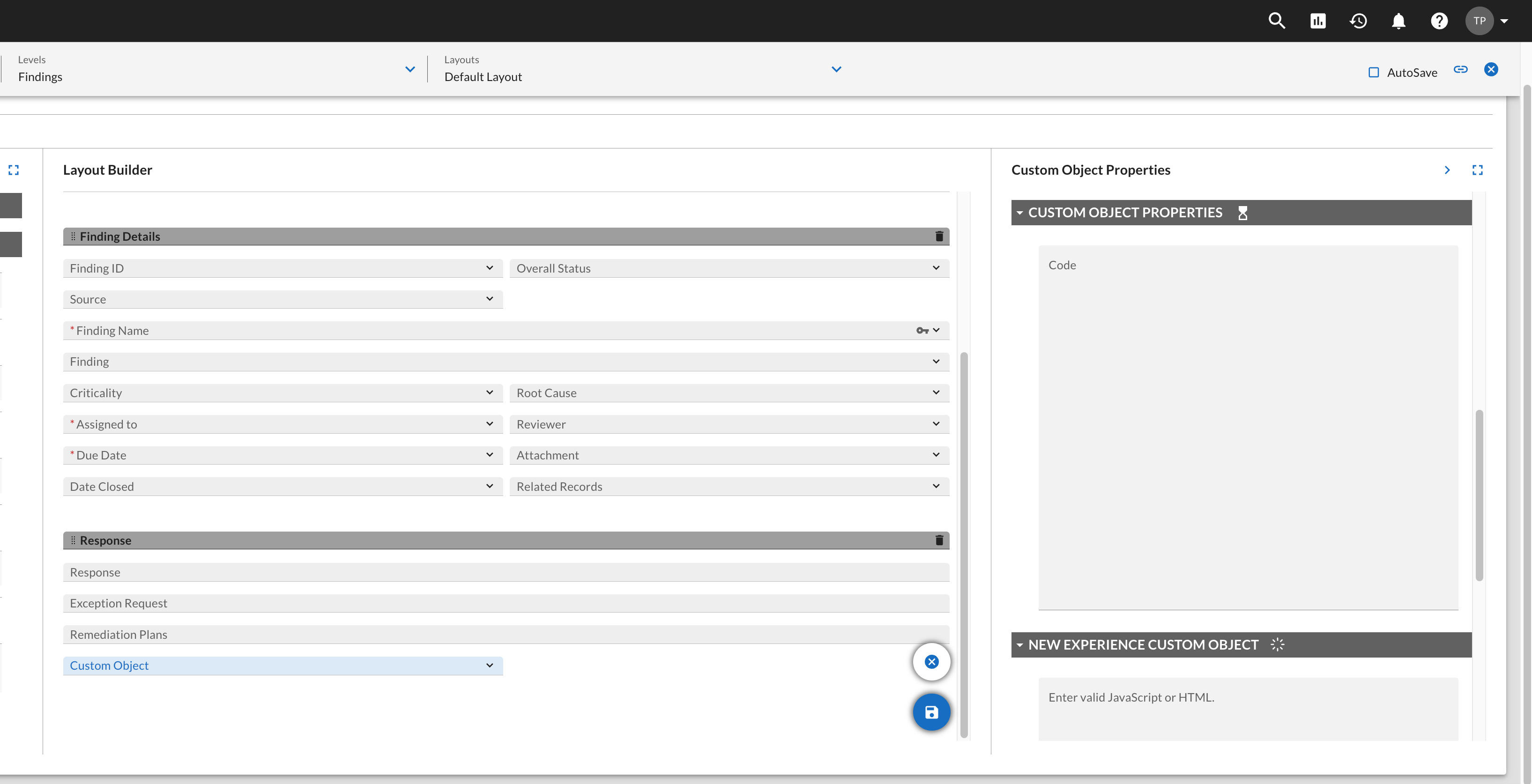Open the notifications bell

tap(1398, 21)
